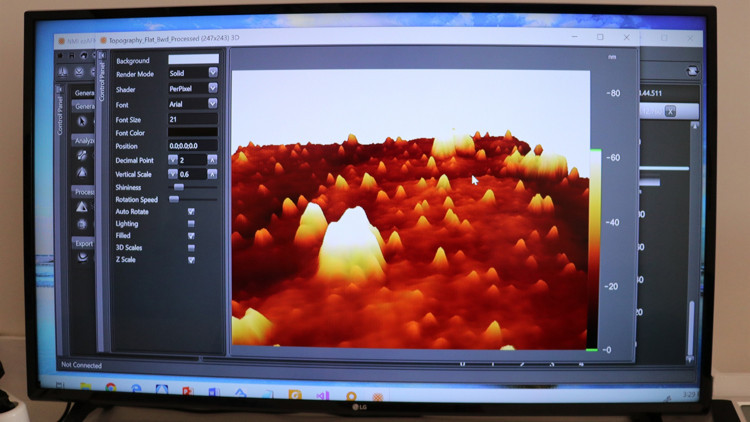750x422 pixels.
Task: Open the Export section in the left panel
Action: 83,243
